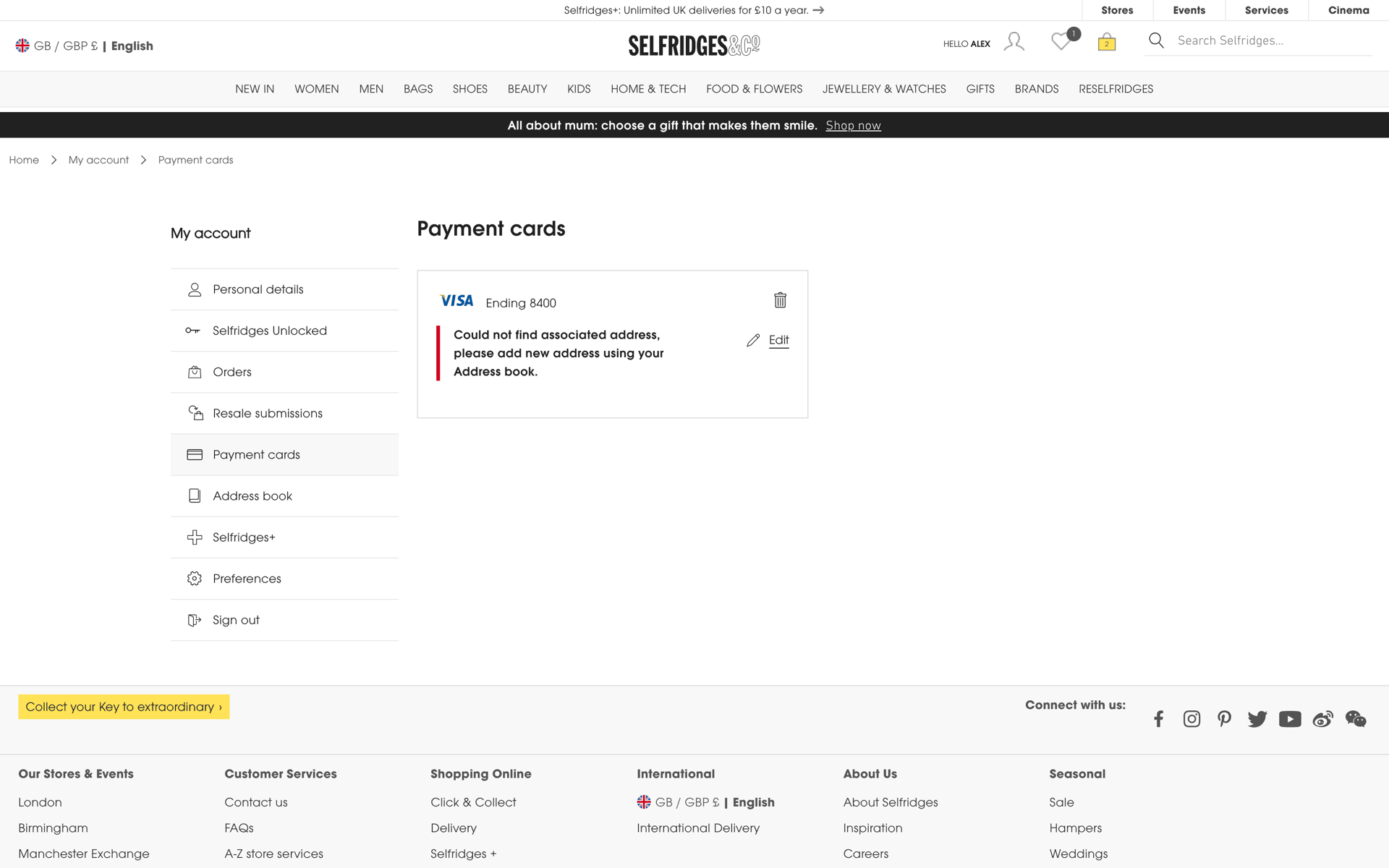Screen dimensions: 1389x868
Task: Delete the Visa card ending 8400
Action: click(780, 299)
